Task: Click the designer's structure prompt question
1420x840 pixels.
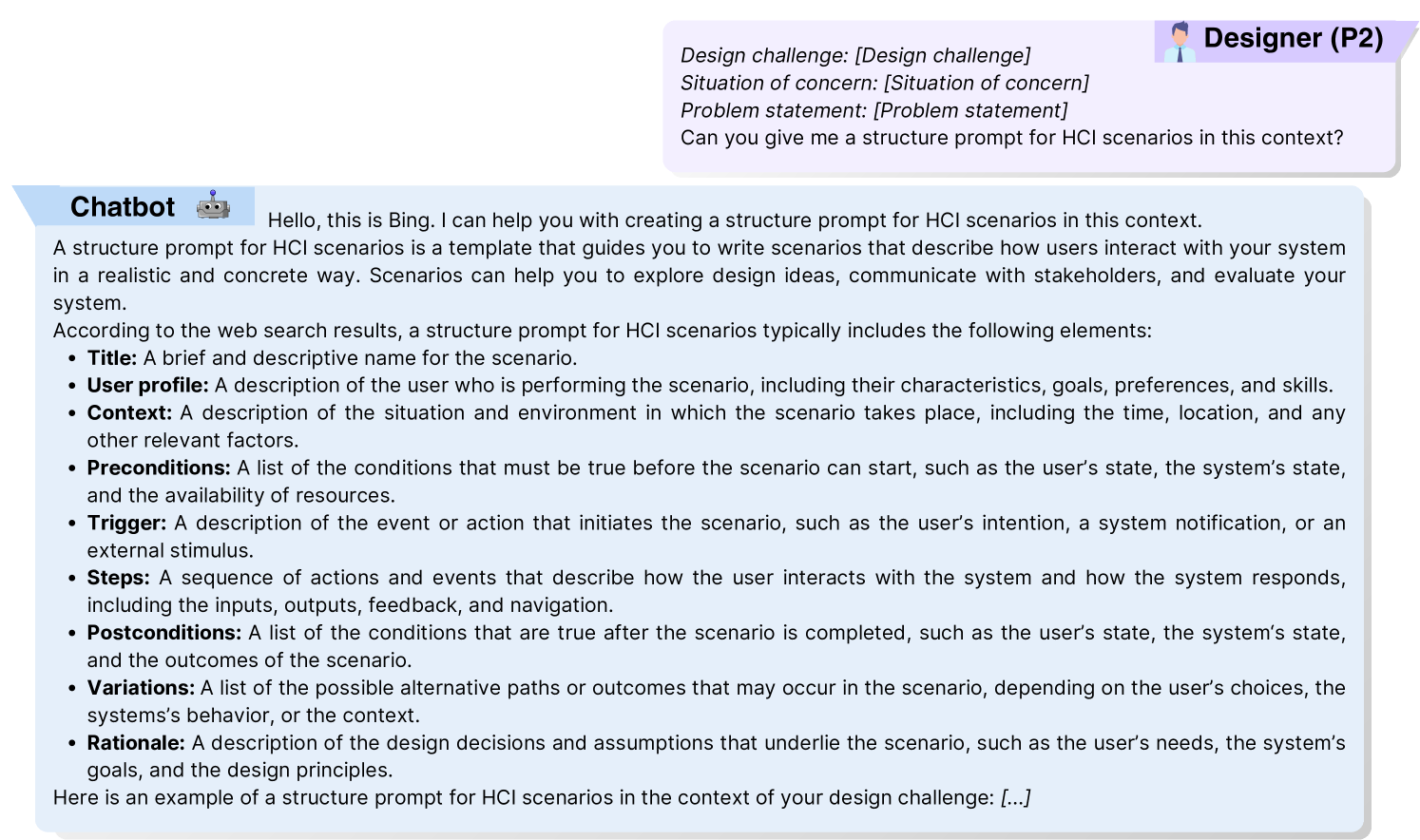Action: 1011,138
